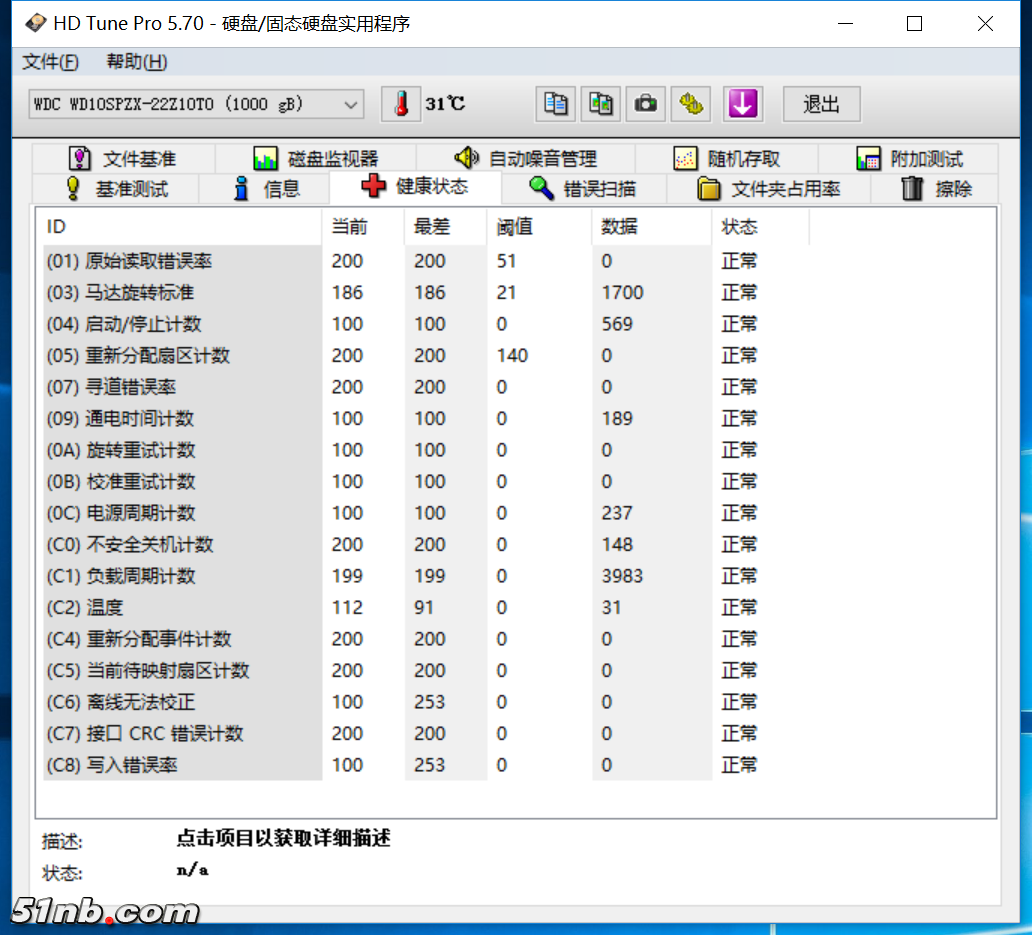This screenshot has width=1032, height=935.
Task: Expand the hard drive model combo box
Action: click(196, 104)
